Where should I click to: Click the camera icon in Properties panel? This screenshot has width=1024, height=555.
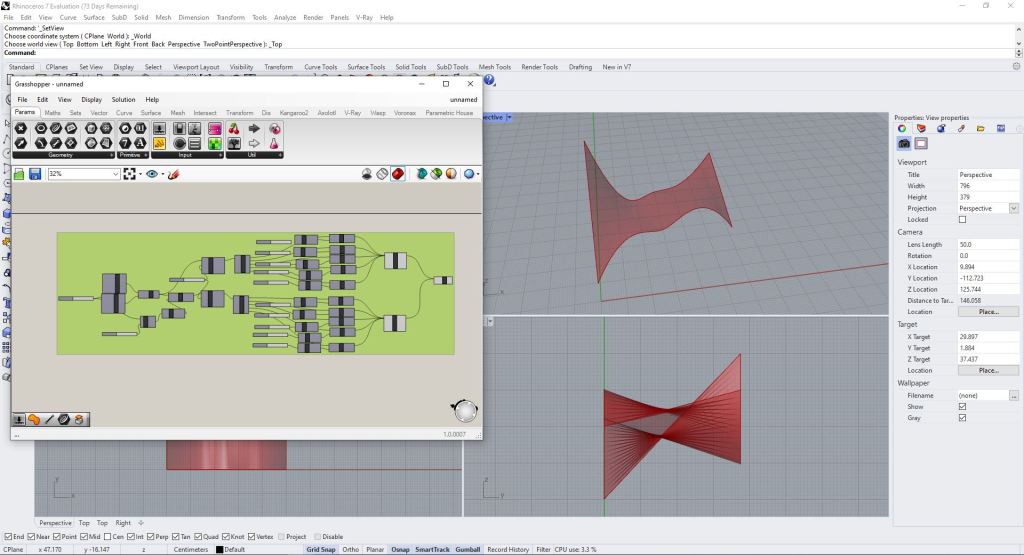click(x=902, y=143)
